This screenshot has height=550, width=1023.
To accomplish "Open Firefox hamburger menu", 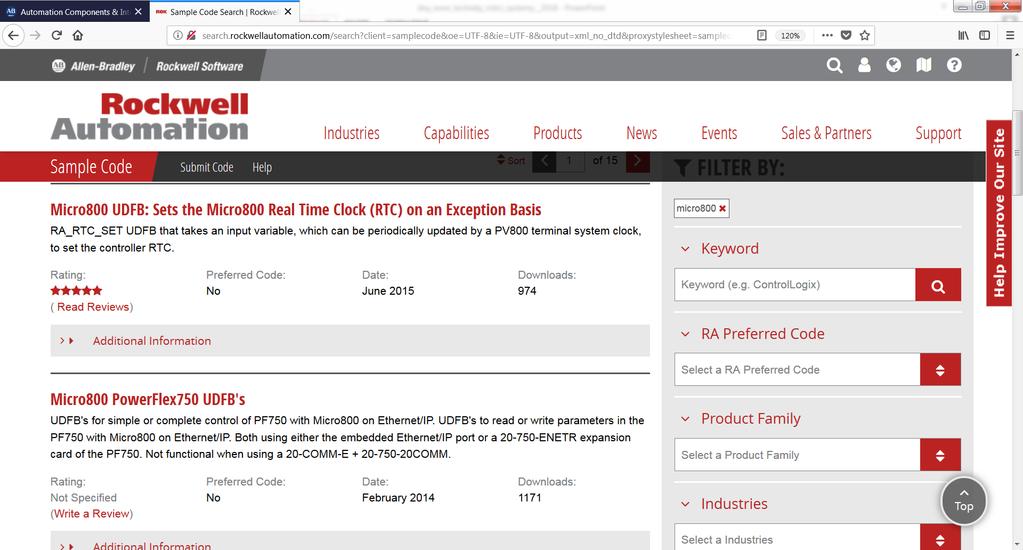I will [1010, 35].
